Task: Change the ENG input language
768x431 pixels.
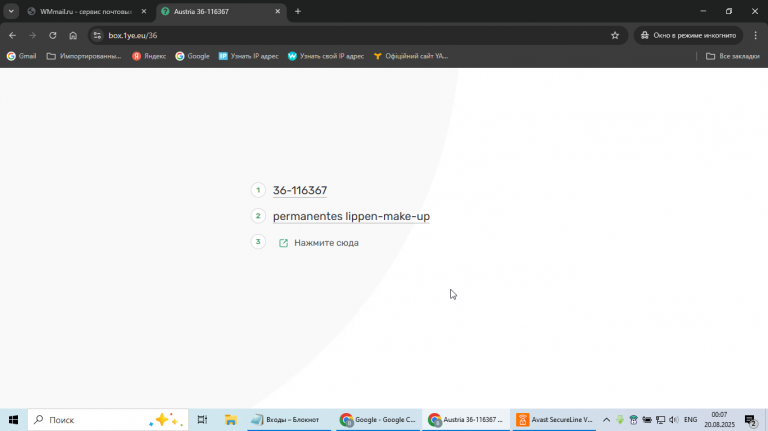Action: point(691,420)
